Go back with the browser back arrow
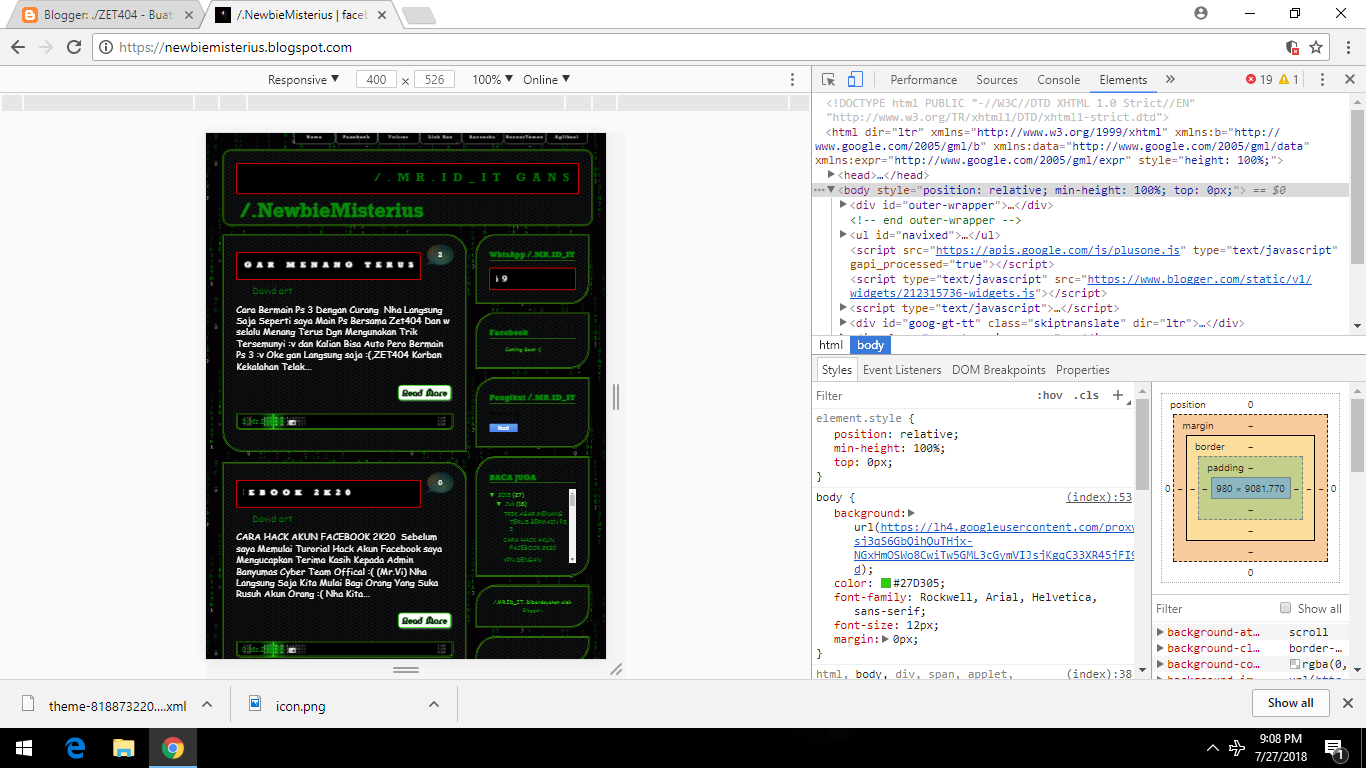 (18, 47)
